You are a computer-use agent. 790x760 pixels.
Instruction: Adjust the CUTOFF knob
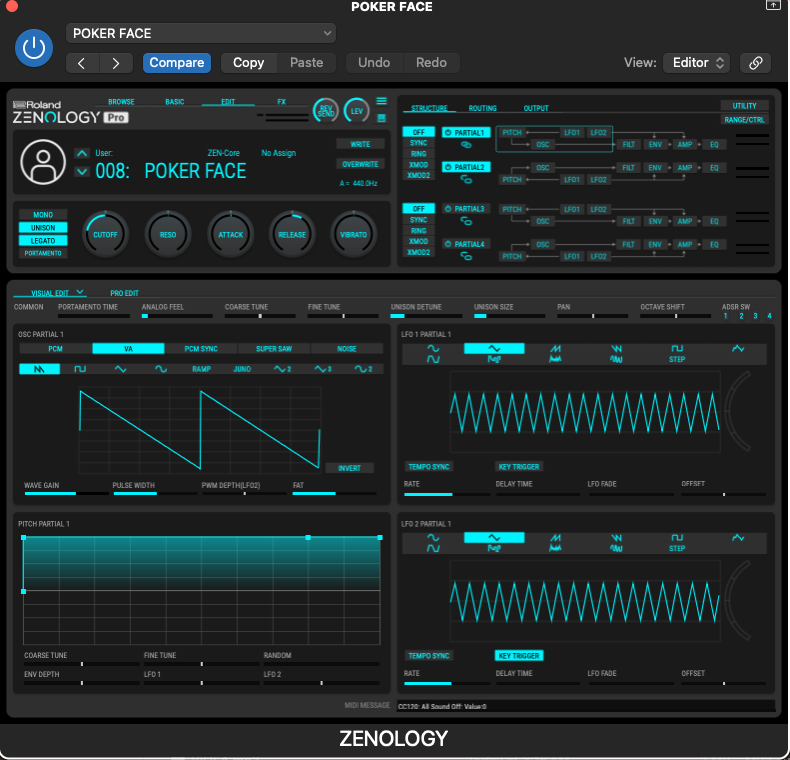(x=105, y=234)
